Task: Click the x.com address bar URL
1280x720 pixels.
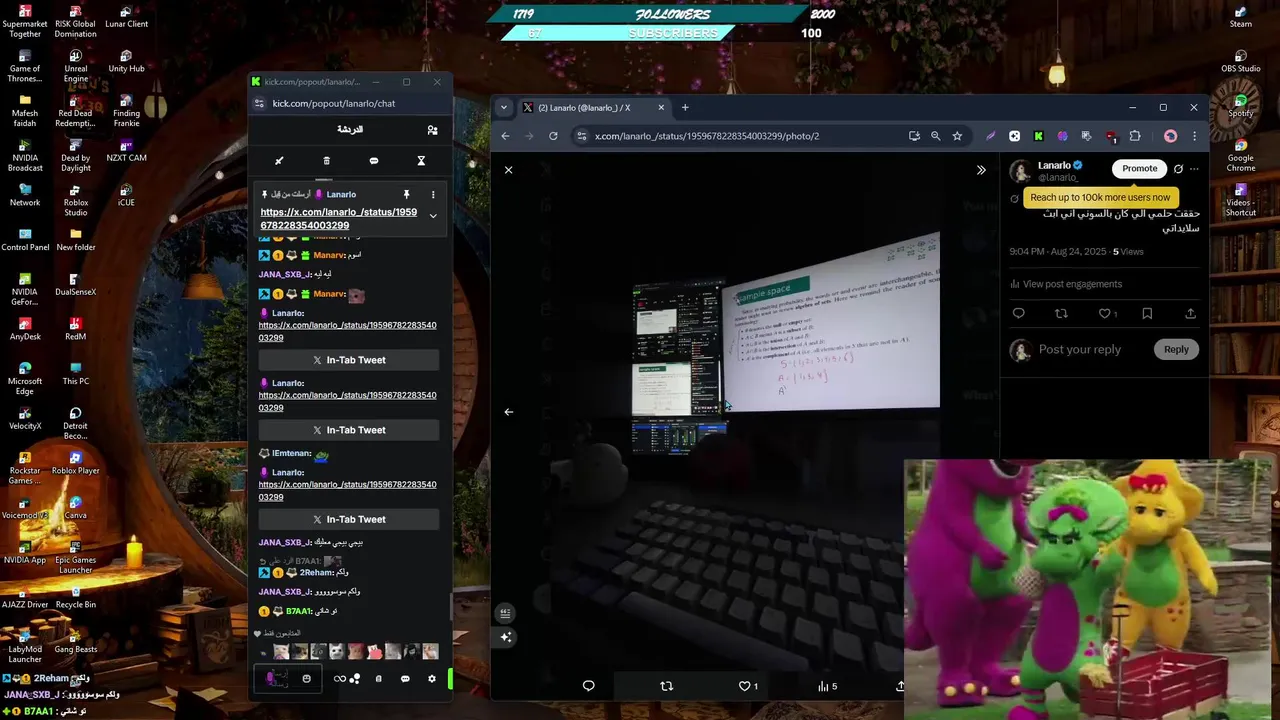Action: (707, 136)
